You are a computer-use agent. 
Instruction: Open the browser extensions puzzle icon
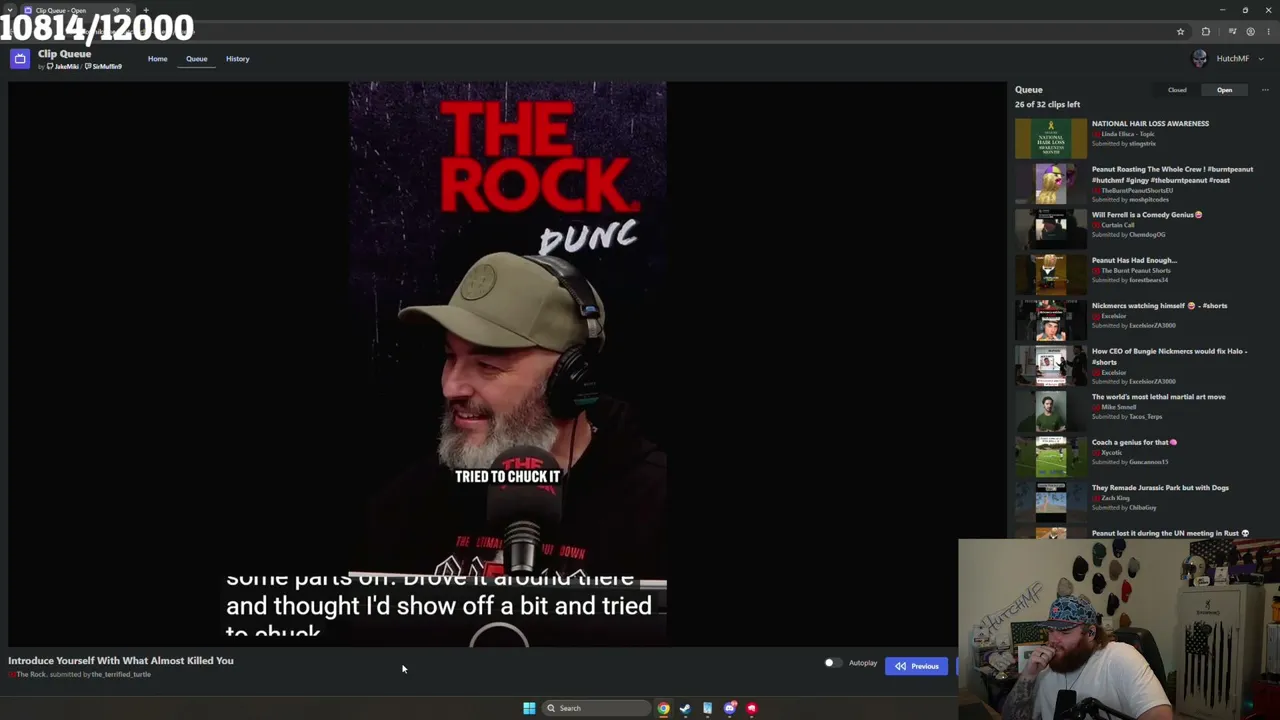(x=1206, y=32)
